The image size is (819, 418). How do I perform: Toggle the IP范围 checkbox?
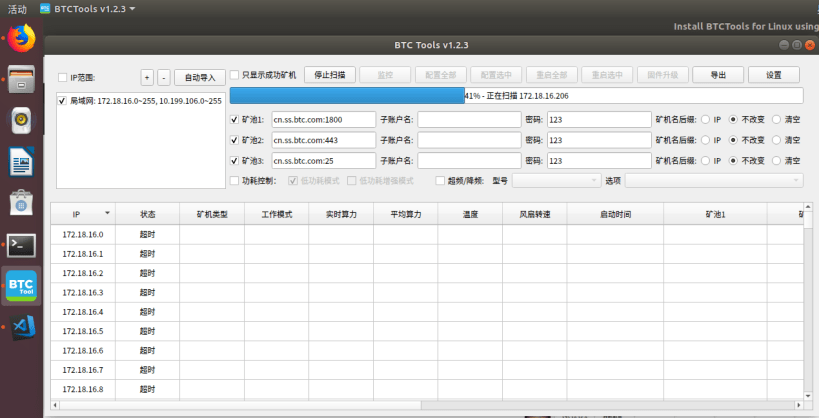[63, 77]
